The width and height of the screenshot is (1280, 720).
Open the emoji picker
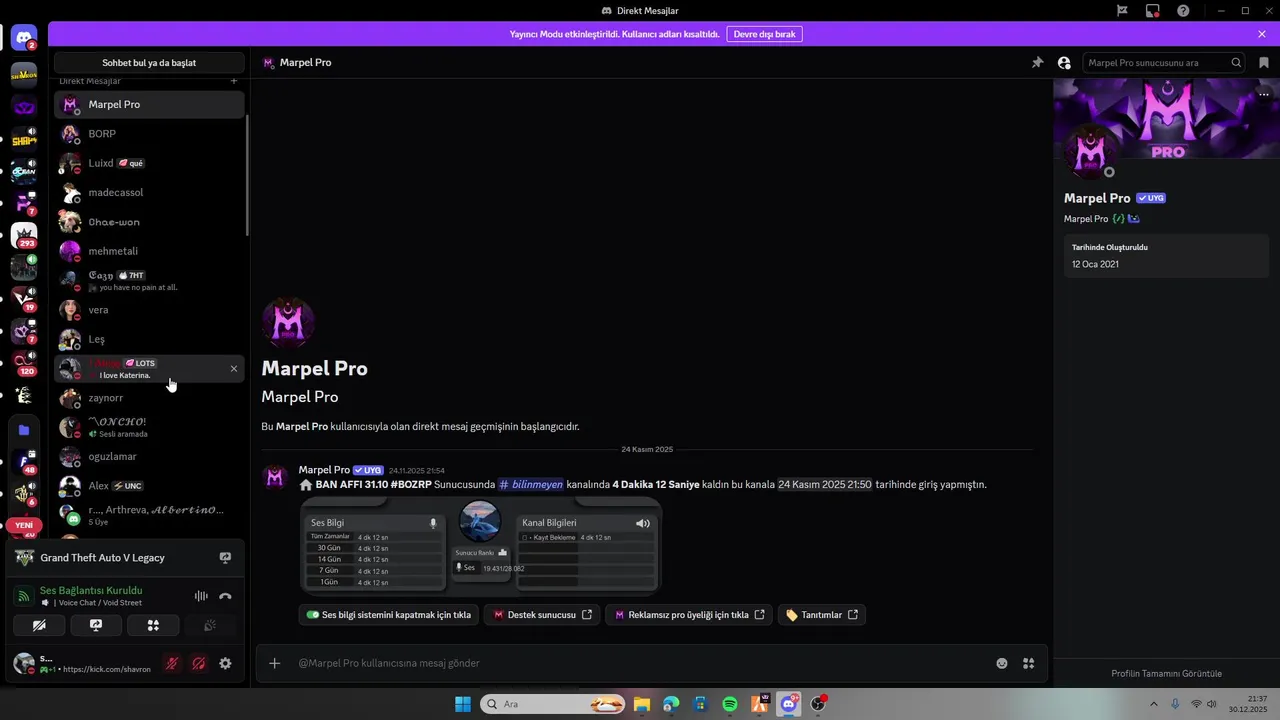tap(1002, 663)
